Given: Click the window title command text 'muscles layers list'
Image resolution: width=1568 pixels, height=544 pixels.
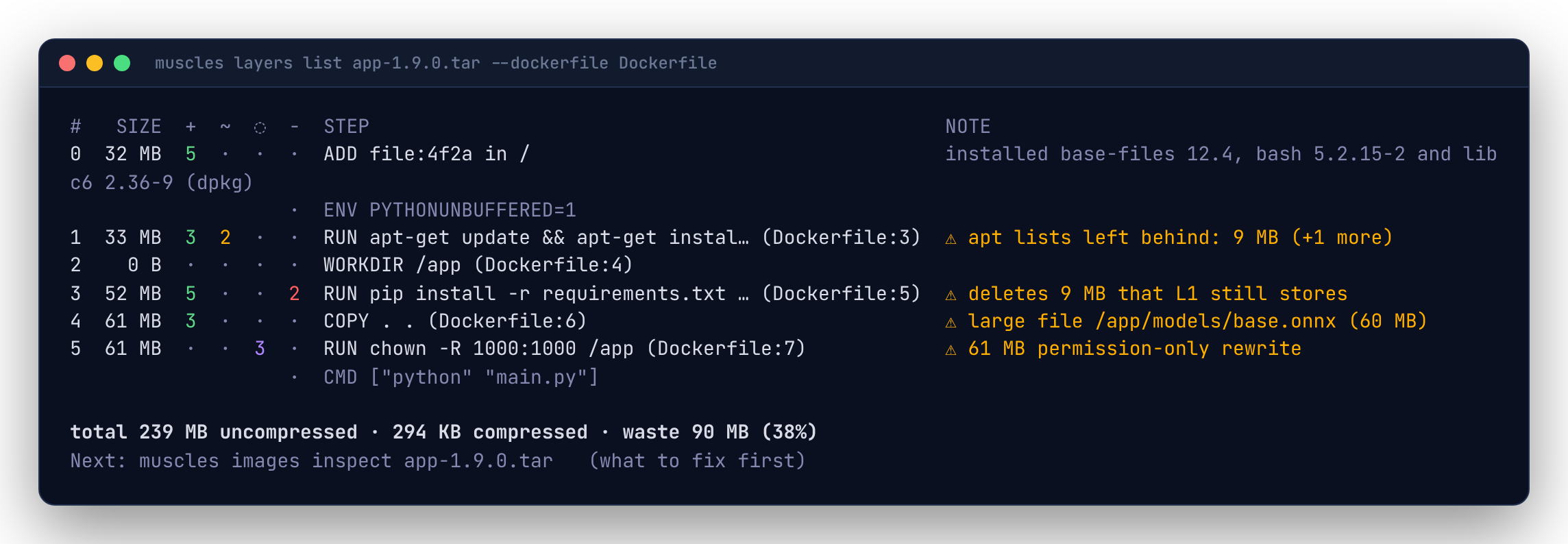Looking at the screenshot, I should pos(248,63).
